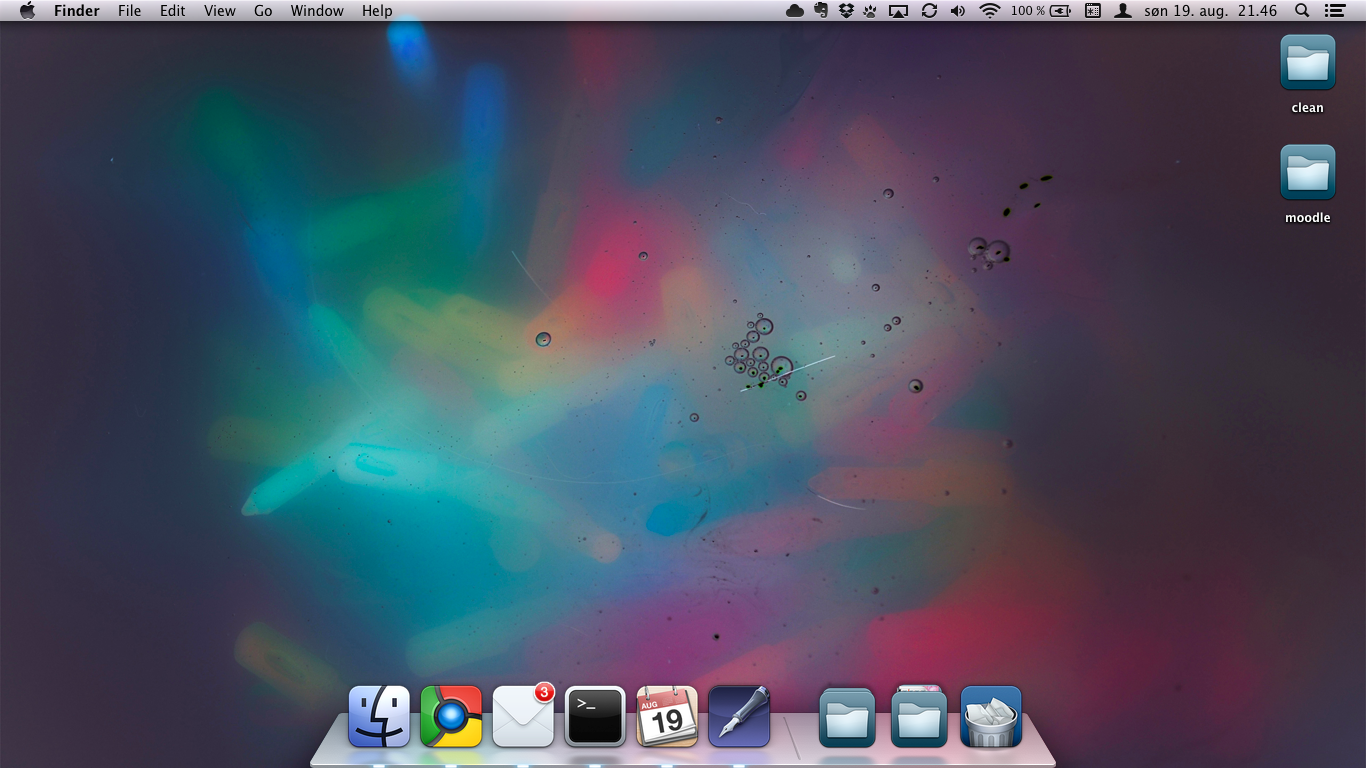Viewport: 1366px width, 768px height.
Task: Click the Spotlight search magnifier
Action: point(1302,11)
